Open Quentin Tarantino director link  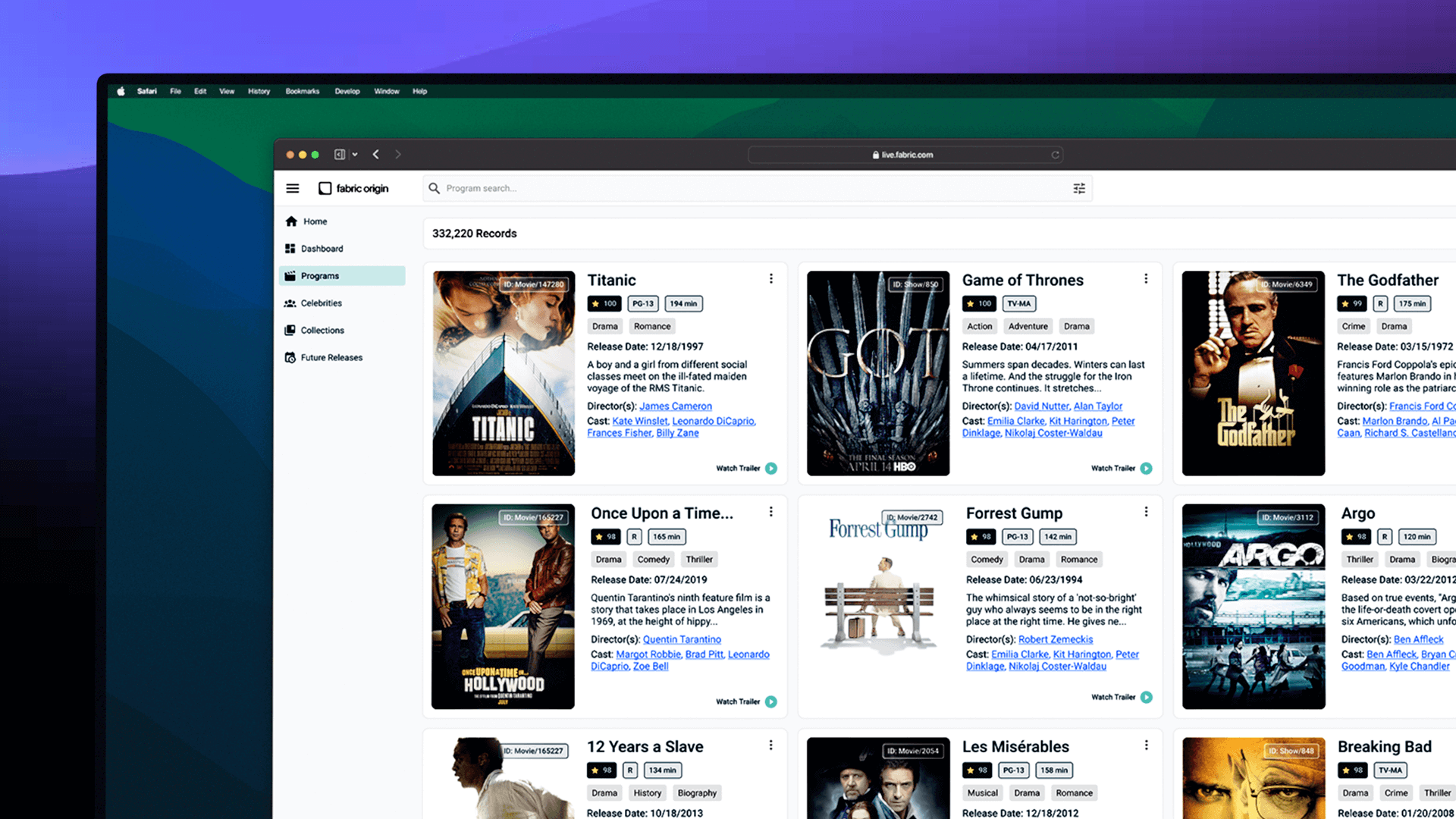(x=682, y=640)
